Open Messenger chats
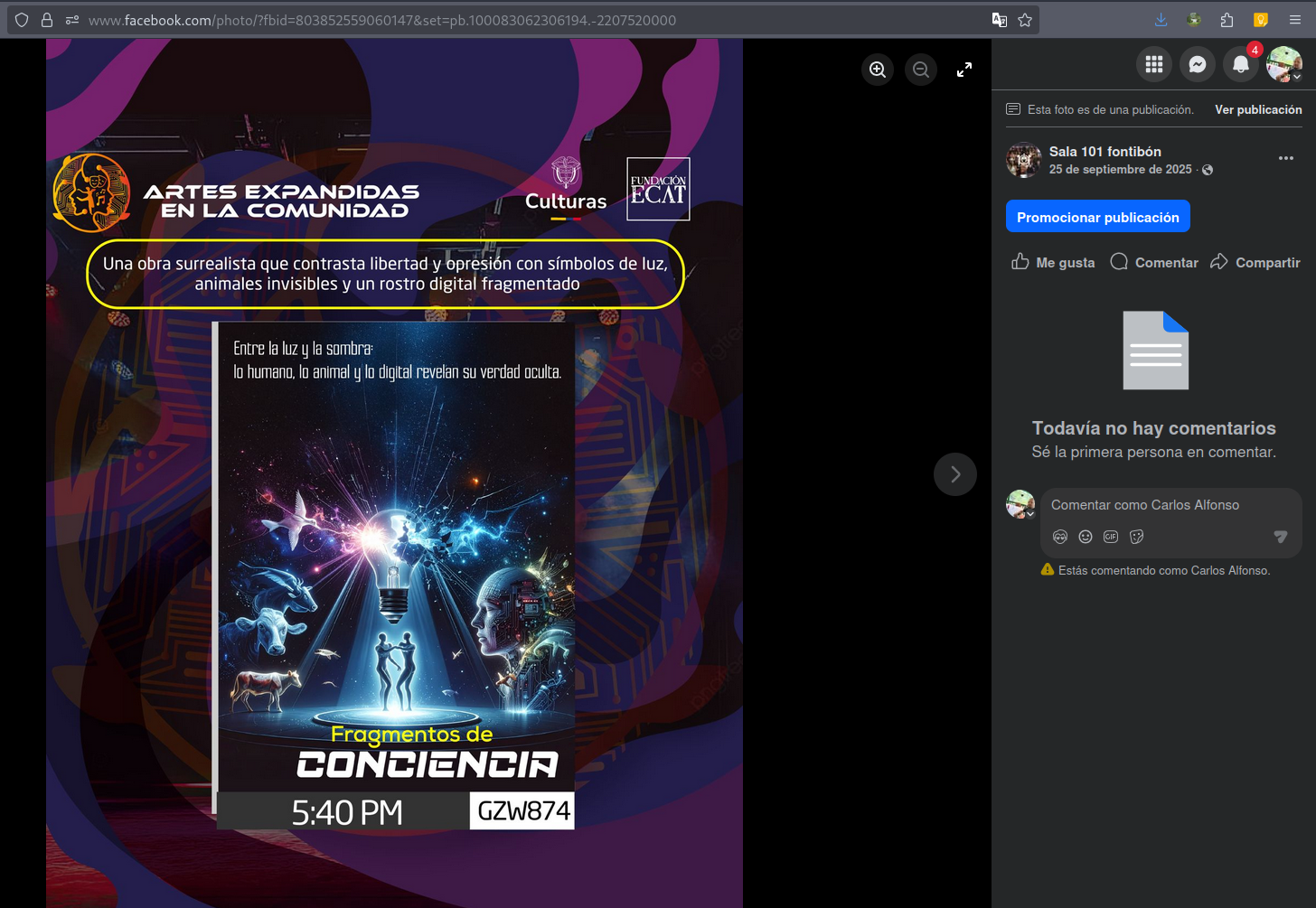This screenshot has width=1316, height=908. pyautogui.click(x=1198, y=64)
